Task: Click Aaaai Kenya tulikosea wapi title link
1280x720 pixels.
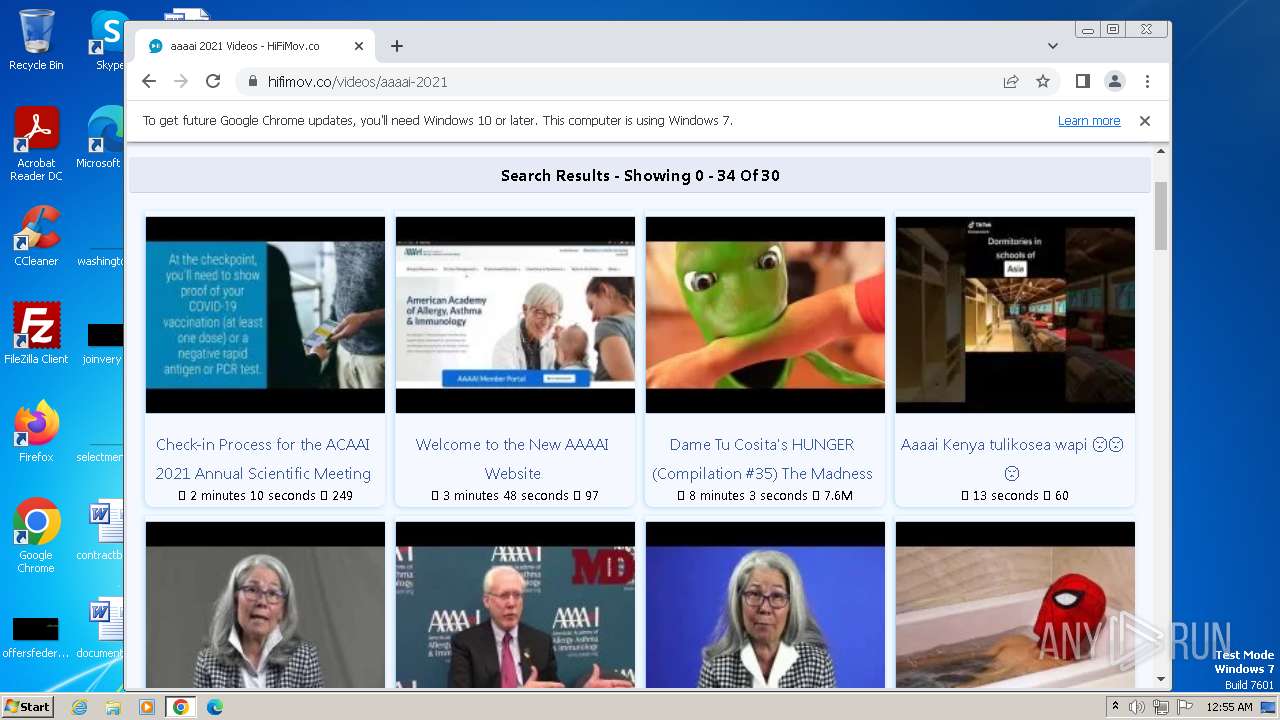Action: (1012, 459)
